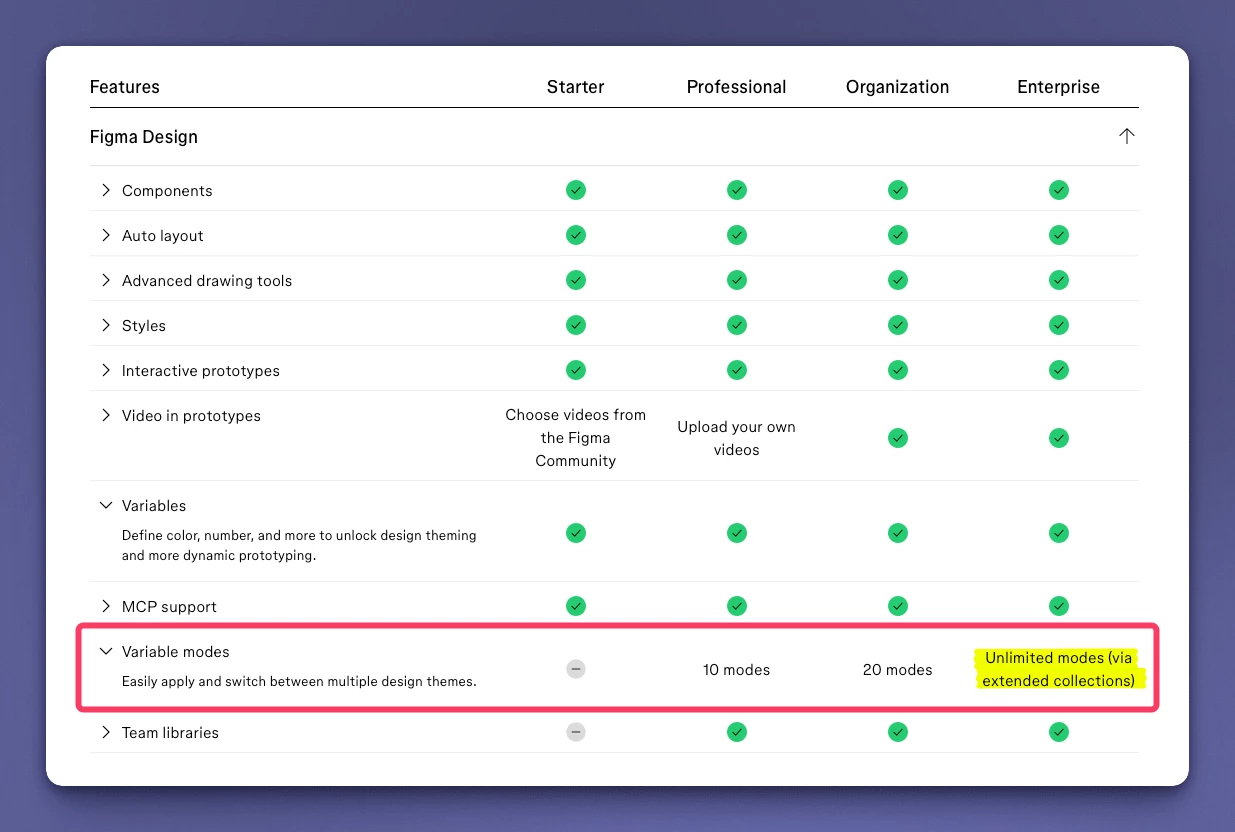Screen dimensions: 1235x832
Task: Click the Professional checkmark for Styles
Action: [x=737, y=325]
